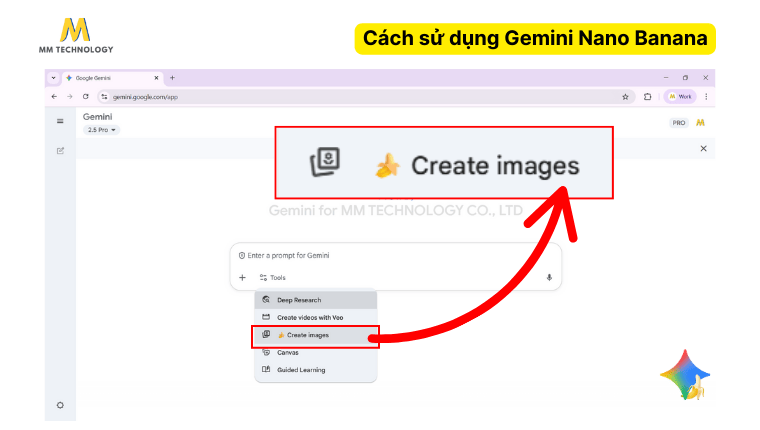This screenshot has width=760, height=430.
Task: Open a new browser tab
Action: [172, 78]
